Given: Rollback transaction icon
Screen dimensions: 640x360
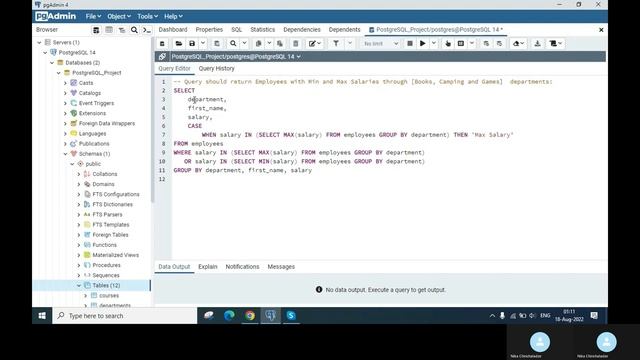Looking at the screenshot, I should (499, 43).
